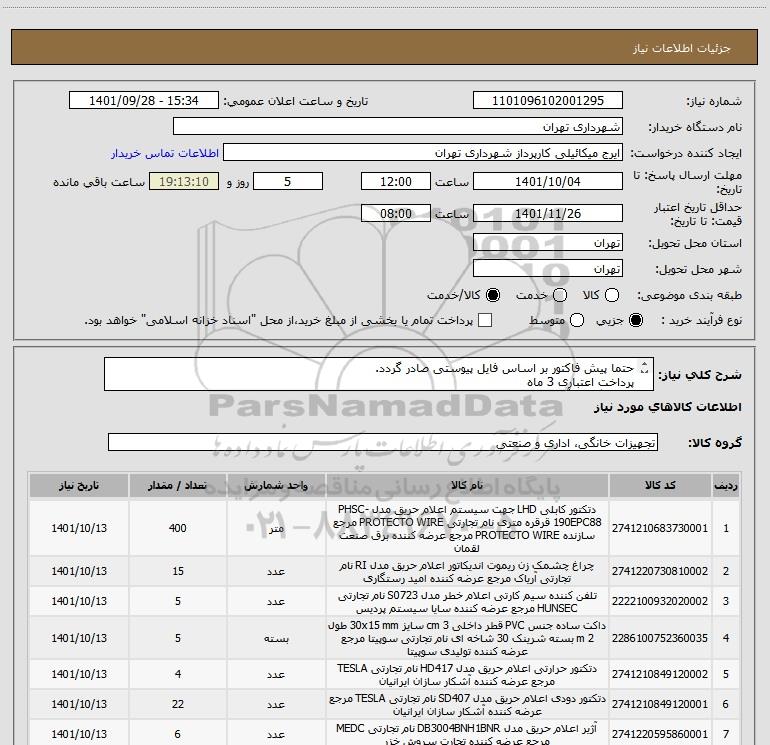The image size is (770, 745).
Task: Click the TESLA SD407 smoke detector item name
Action: [467, 705]
